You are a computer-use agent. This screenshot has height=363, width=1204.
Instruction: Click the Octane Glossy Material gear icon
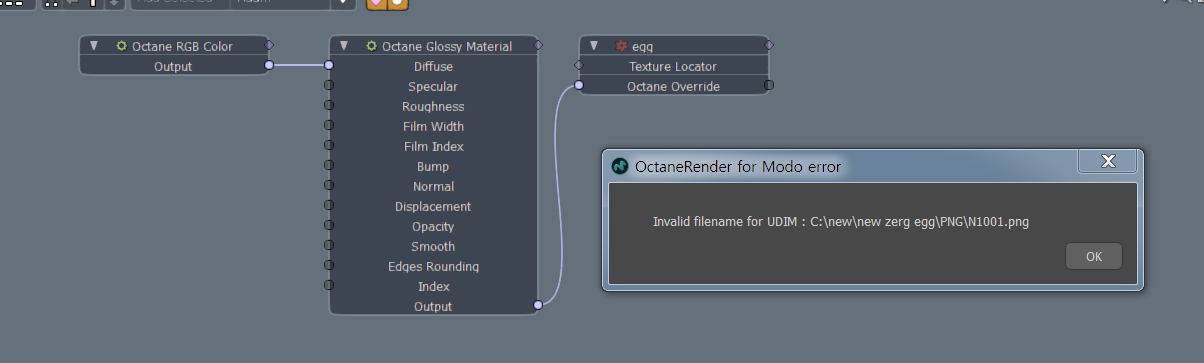coord(372,46)
